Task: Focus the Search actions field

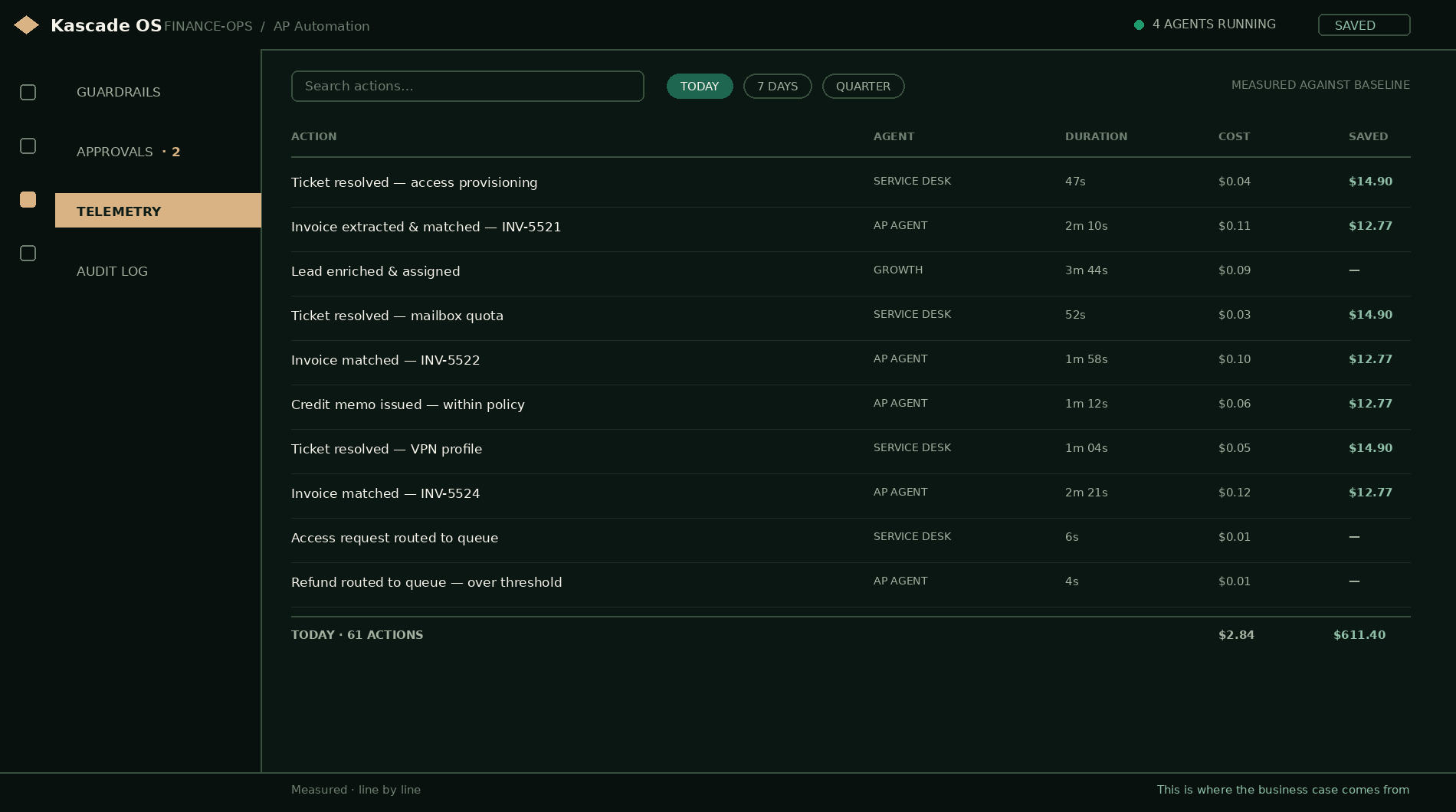Action: tap(467, 86)
